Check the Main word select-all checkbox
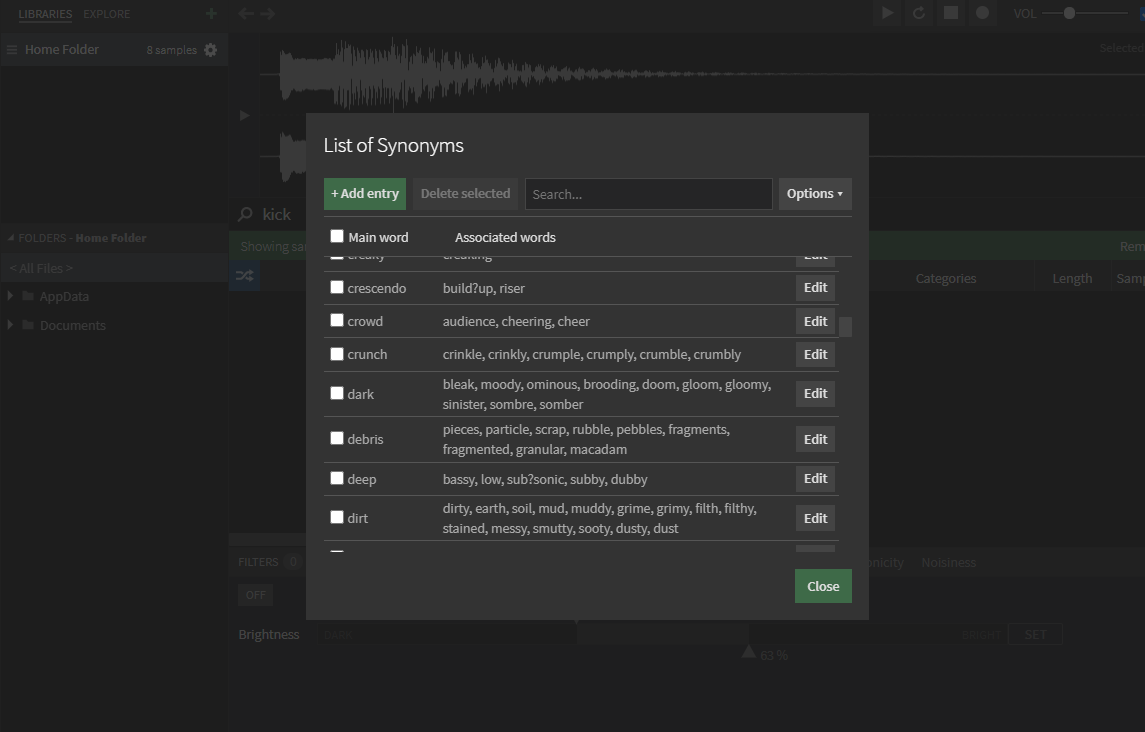1145x732 pixels. click(x=337, y=236)
